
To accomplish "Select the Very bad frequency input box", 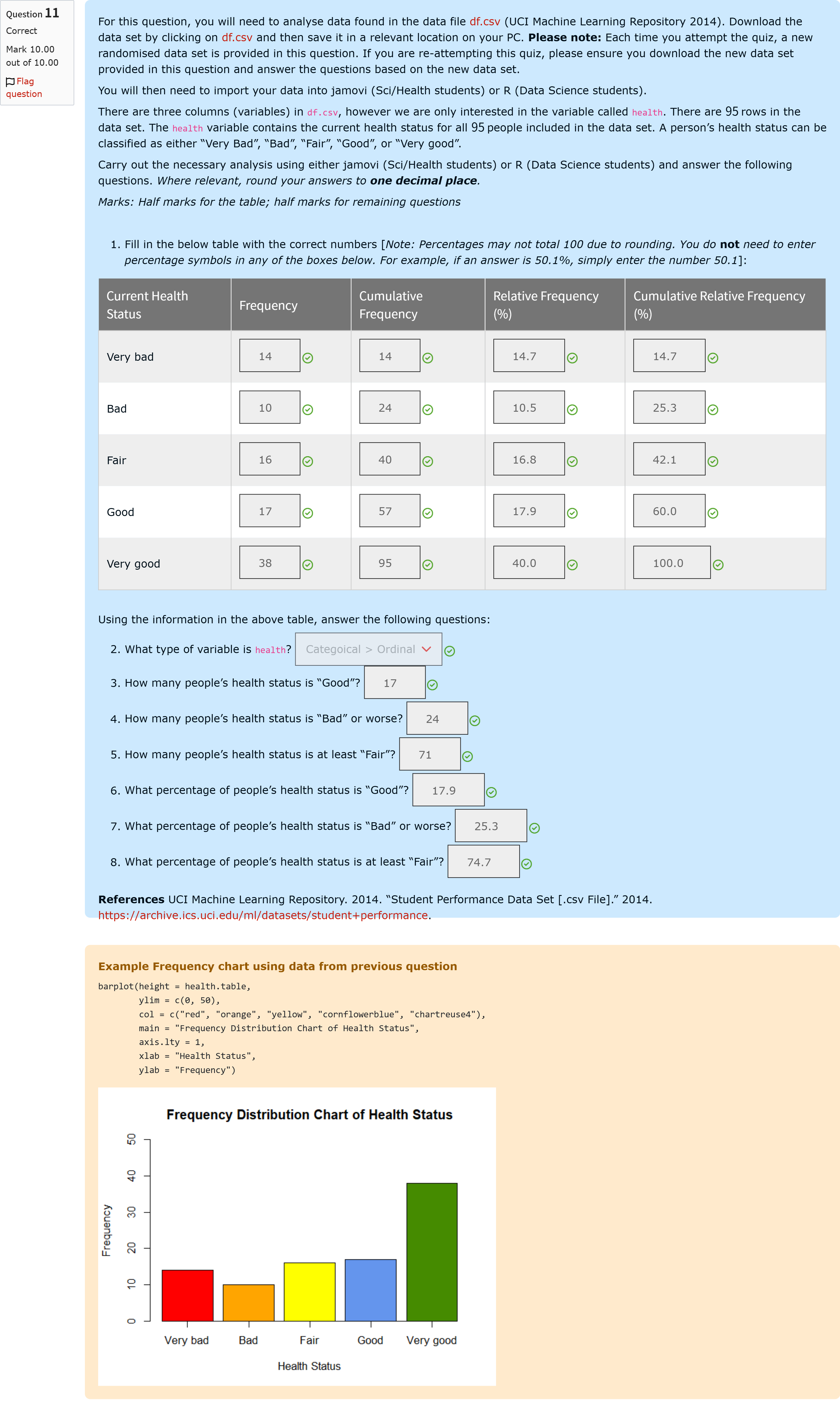I will [269, 355].
